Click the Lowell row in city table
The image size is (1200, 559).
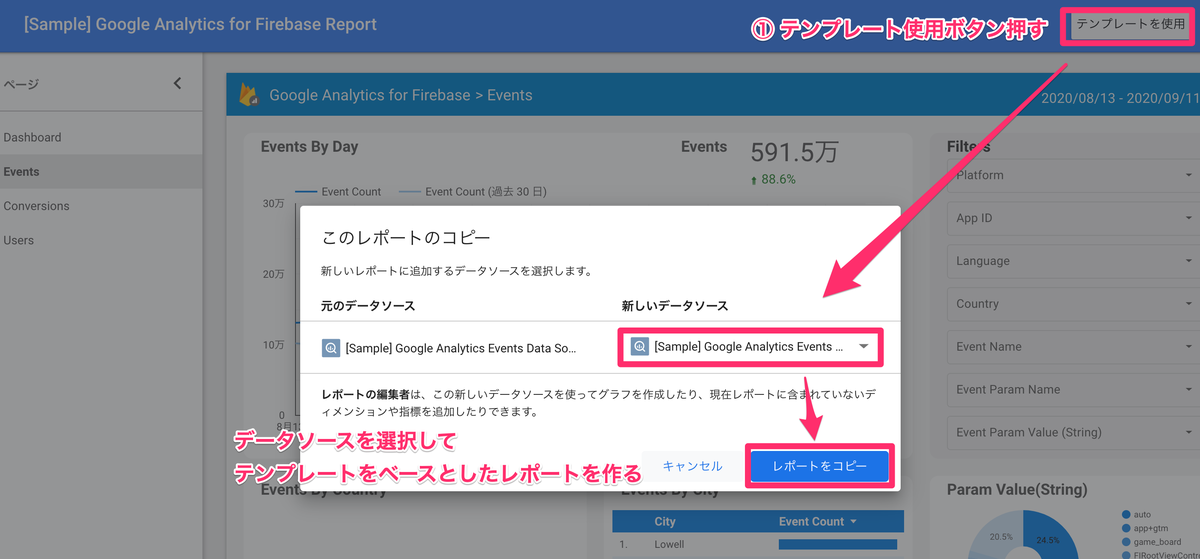(758, 545)
